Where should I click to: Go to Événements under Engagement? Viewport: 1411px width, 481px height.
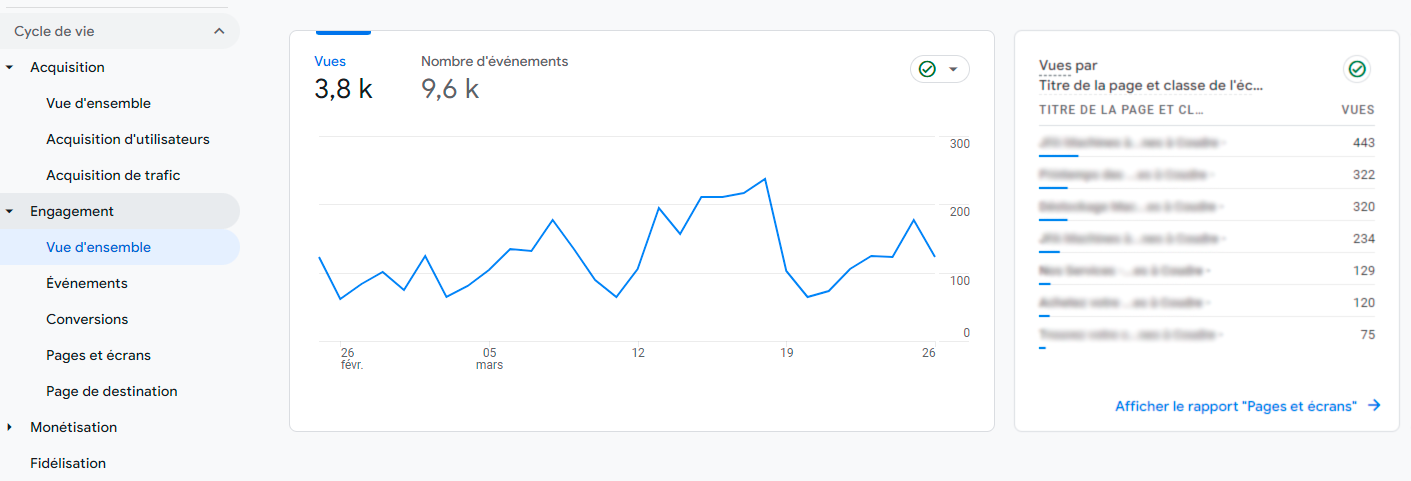[x=87, y=284]
